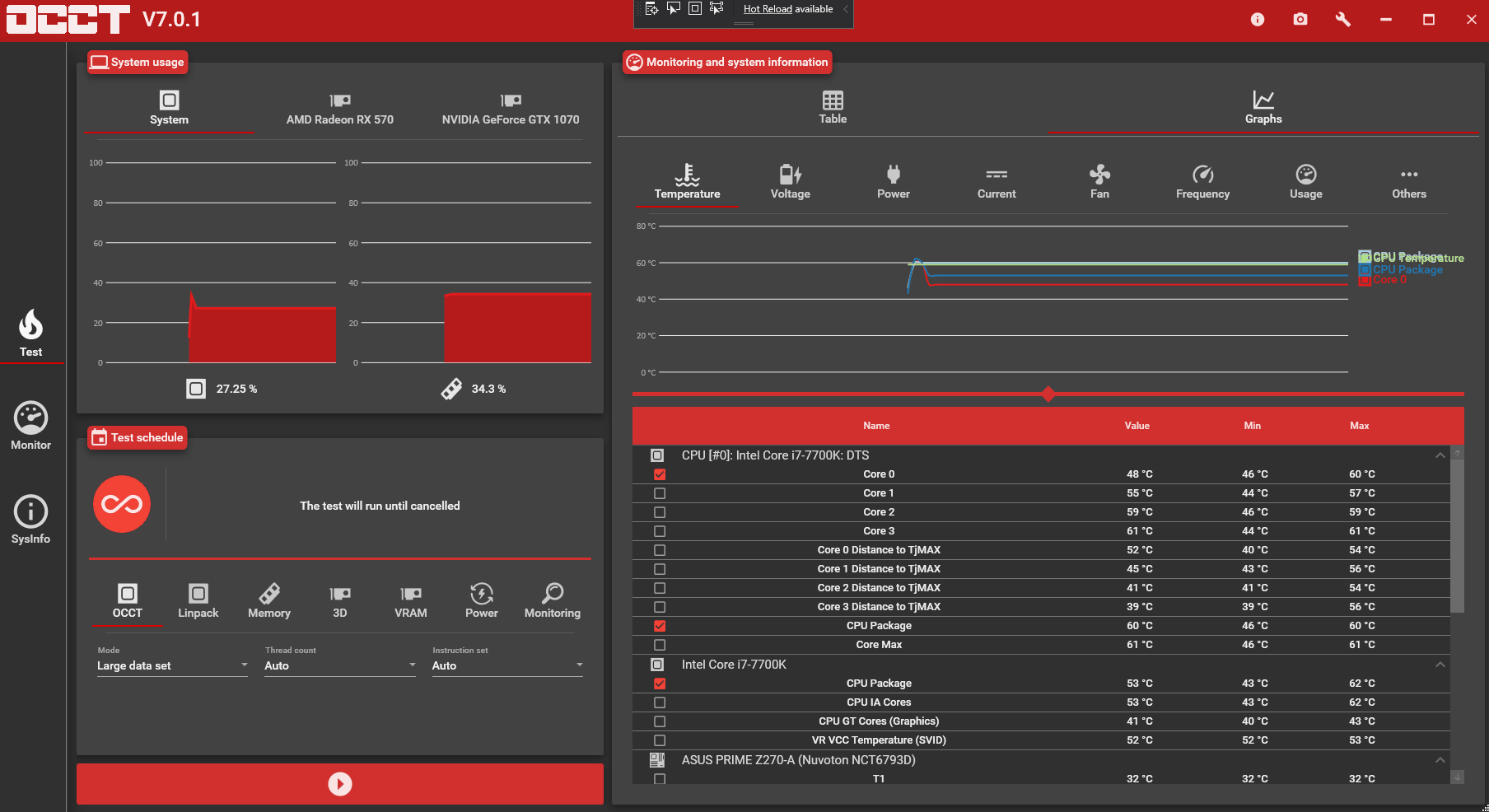Viewport: 1489px width, 812px height.
Task: Open the SysInfo section in sidebar
Action: point(30,520)
